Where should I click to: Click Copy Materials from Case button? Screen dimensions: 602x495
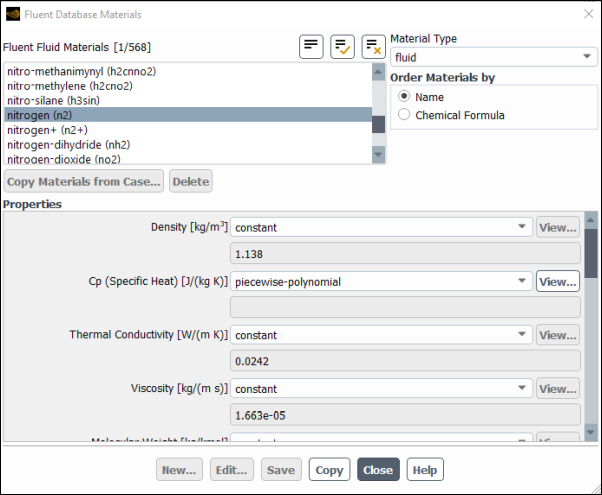84,181
